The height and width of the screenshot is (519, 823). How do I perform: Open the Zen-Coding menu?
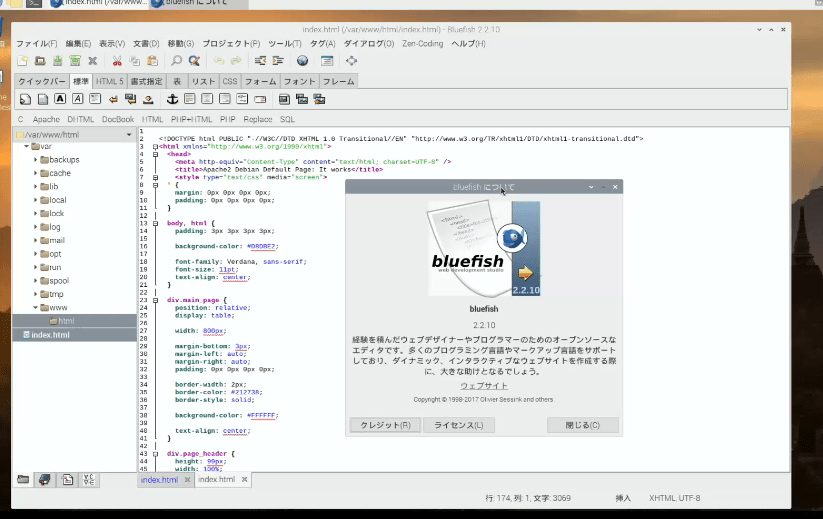423,44
